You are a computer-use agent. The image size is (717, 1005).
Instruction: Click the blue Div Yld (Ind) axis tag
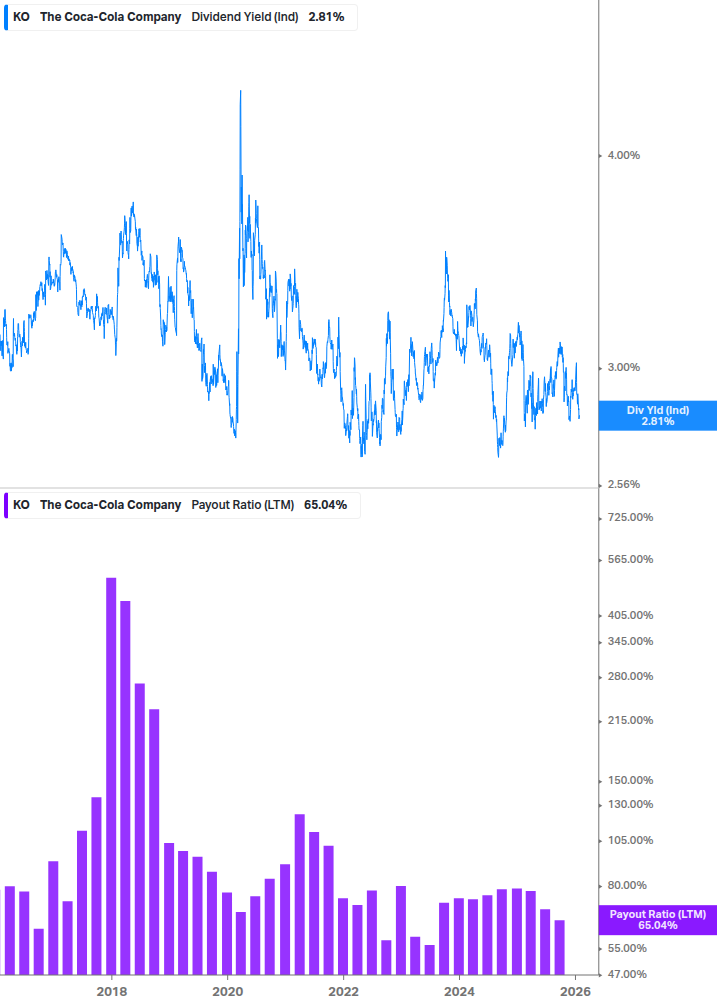point(657,416)
